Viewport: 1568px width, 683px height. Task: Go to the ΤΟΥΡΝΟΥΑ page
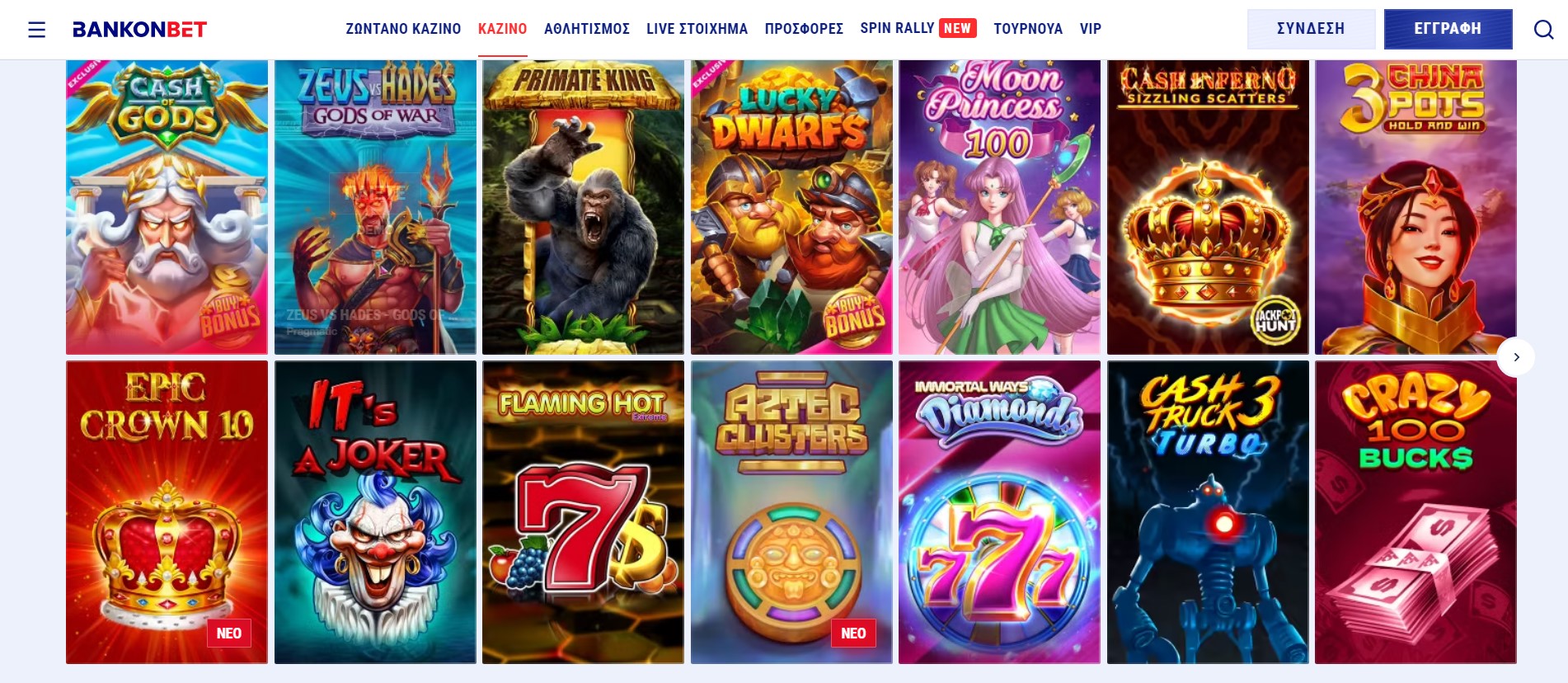pyautogui.click(x=1028, y=29)
